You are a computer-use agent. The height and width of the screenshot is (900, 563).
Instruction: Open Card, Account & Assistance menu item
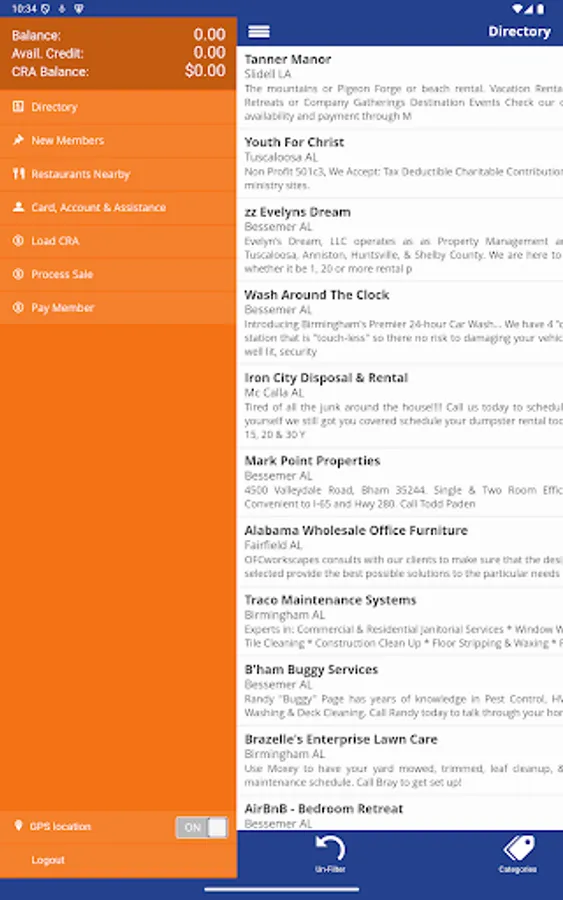(x=118, y=207)
